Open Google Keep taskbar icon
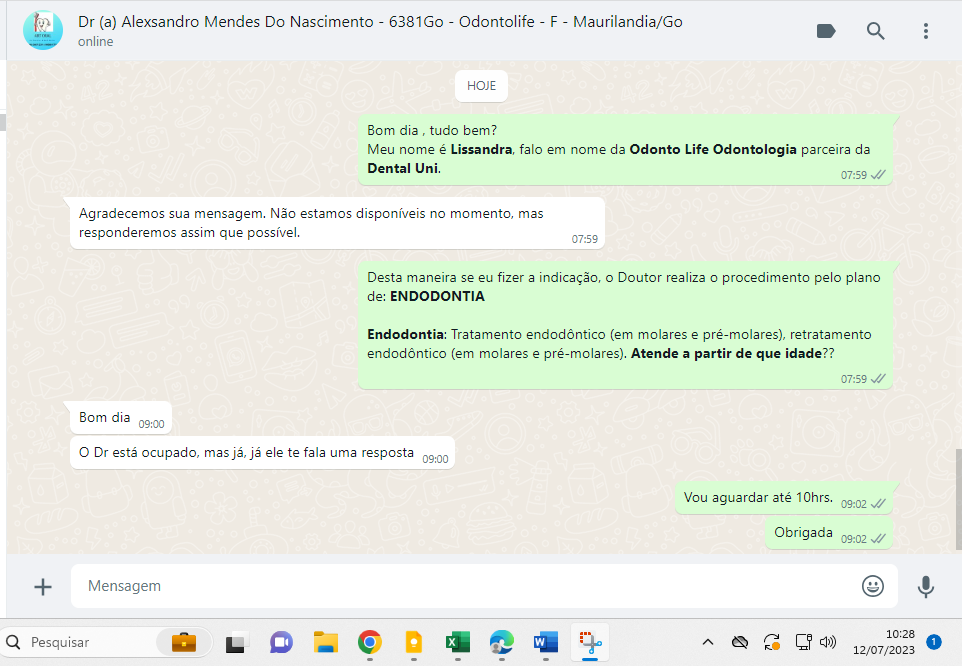The width and height of the screenshot is (962, 666). pos(414,642)
